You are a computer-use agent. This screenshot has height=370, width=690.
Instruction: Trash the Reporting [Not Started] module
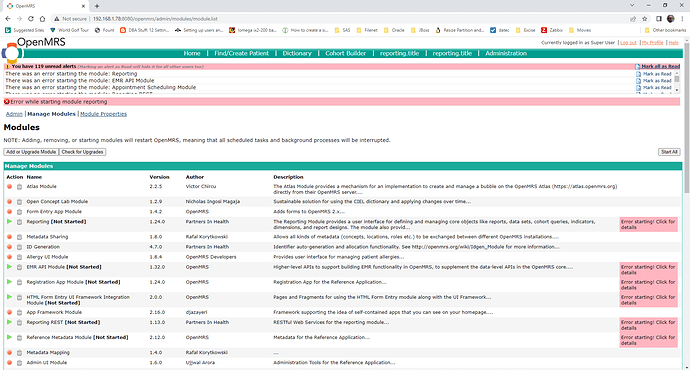(19, 222)
